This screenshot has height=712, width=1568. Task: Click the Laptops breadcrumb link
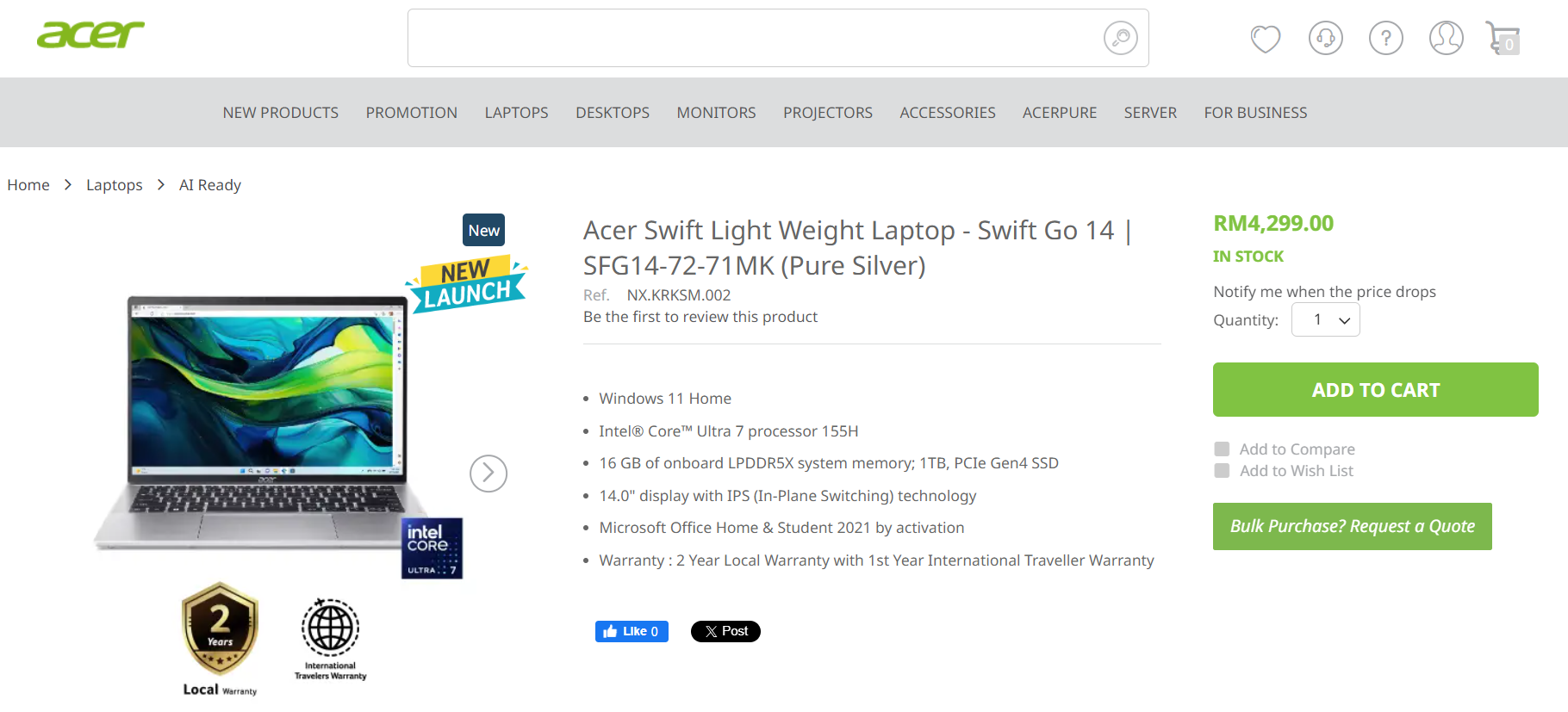(115, 185)
